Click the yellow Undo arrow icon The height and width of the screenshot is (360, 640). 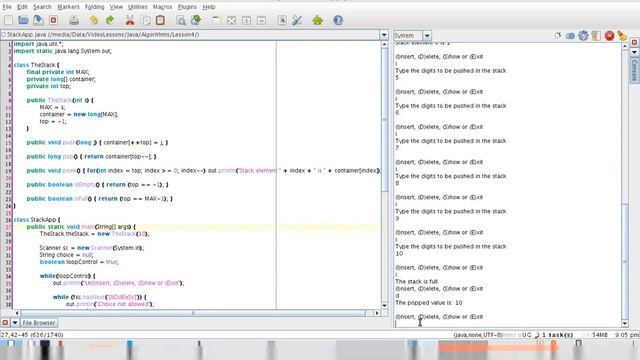click(x=94, y=20)
